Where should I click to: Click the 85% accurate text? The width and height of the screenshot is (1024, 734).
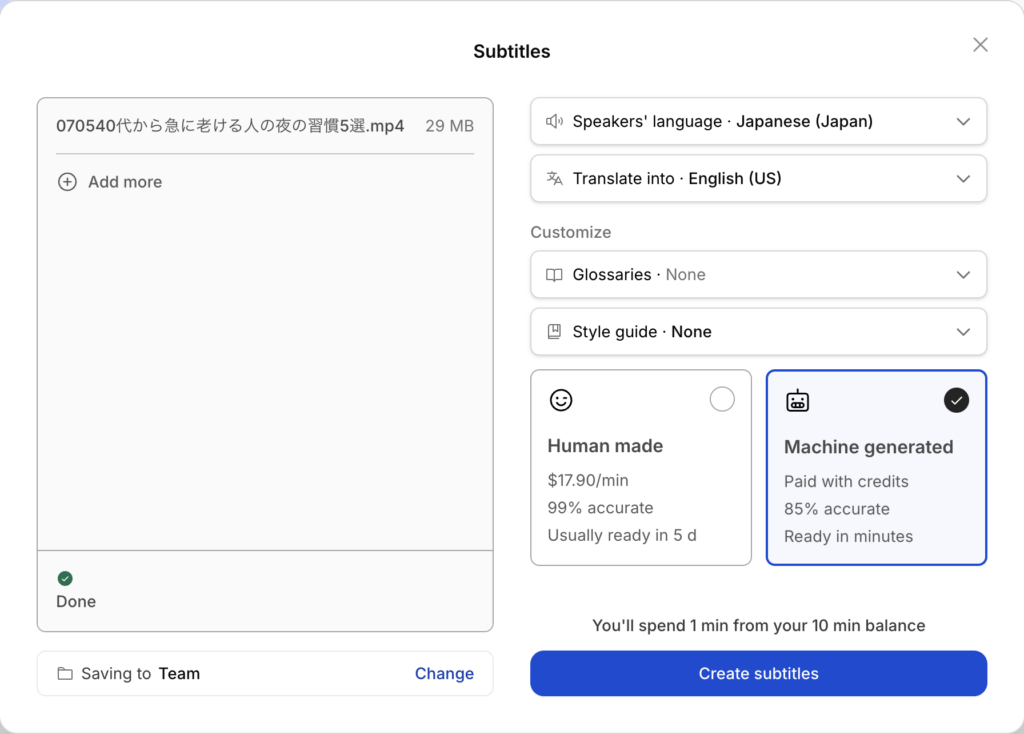coord(837,509)
